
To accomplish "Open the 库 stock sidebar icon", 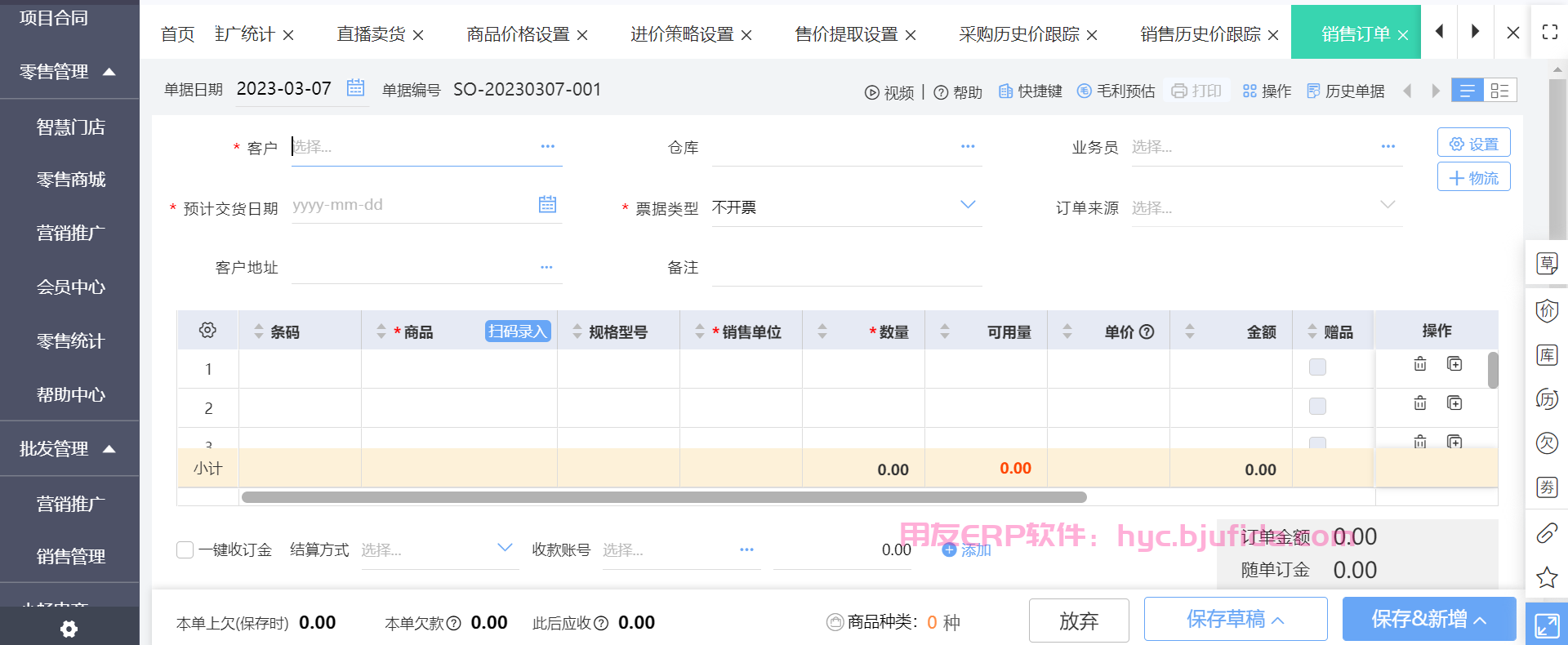I will pyautogui.click(x=1547, y=355).
